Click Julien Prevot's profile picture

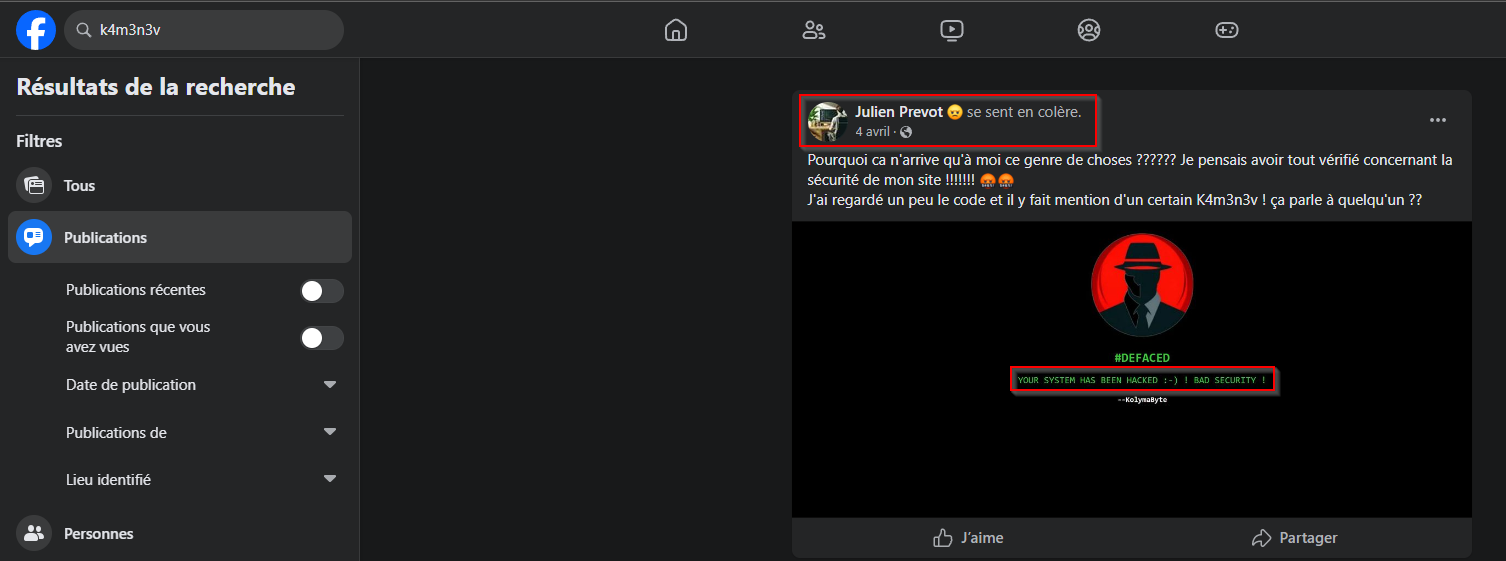[828, 121]
